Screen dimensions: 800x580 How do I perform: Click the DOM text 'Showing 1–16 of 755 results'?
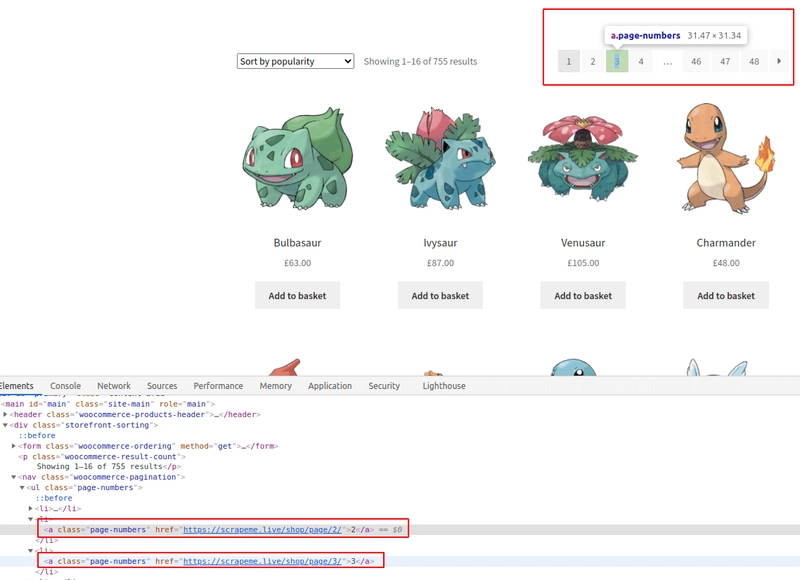(x=99, y=467)
